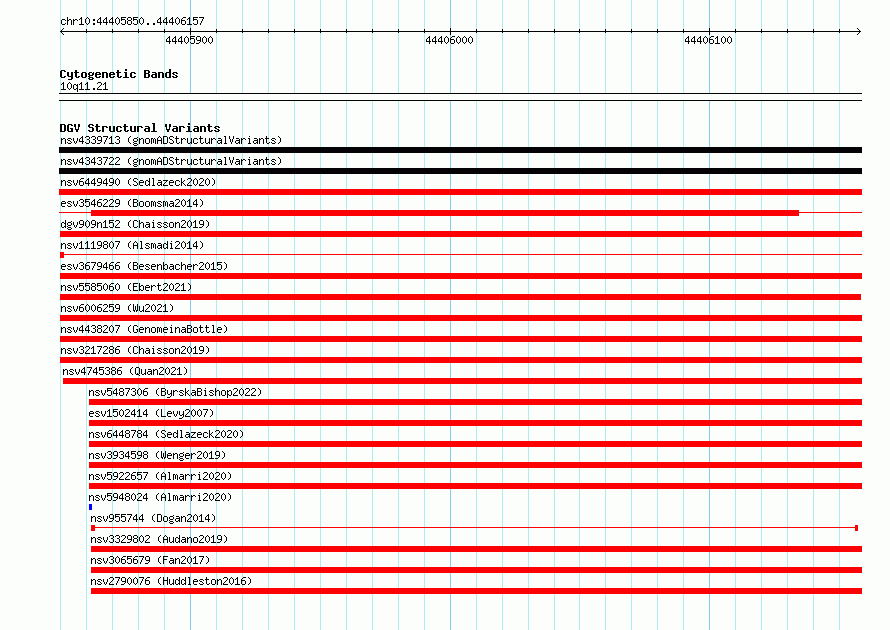
Task: Open variant esv3546229 (Boomsma2014)
Action: click(132, 203)
